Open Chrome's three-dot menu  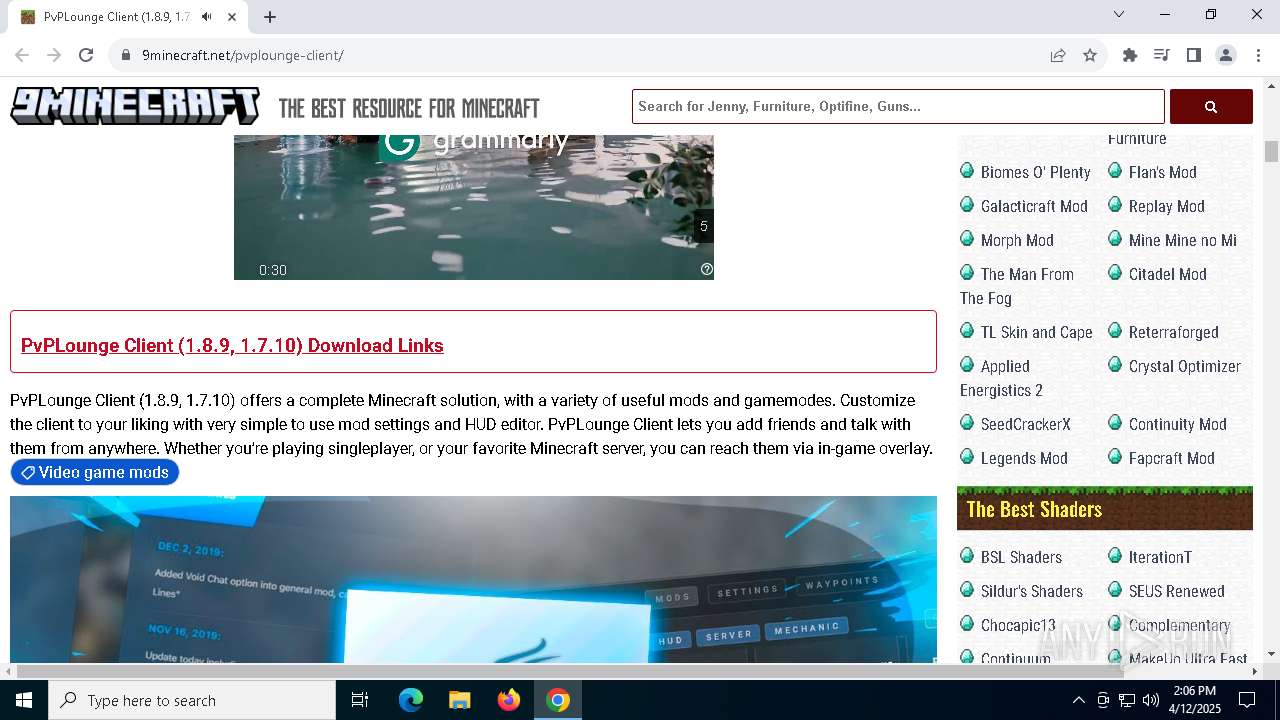1258,55
